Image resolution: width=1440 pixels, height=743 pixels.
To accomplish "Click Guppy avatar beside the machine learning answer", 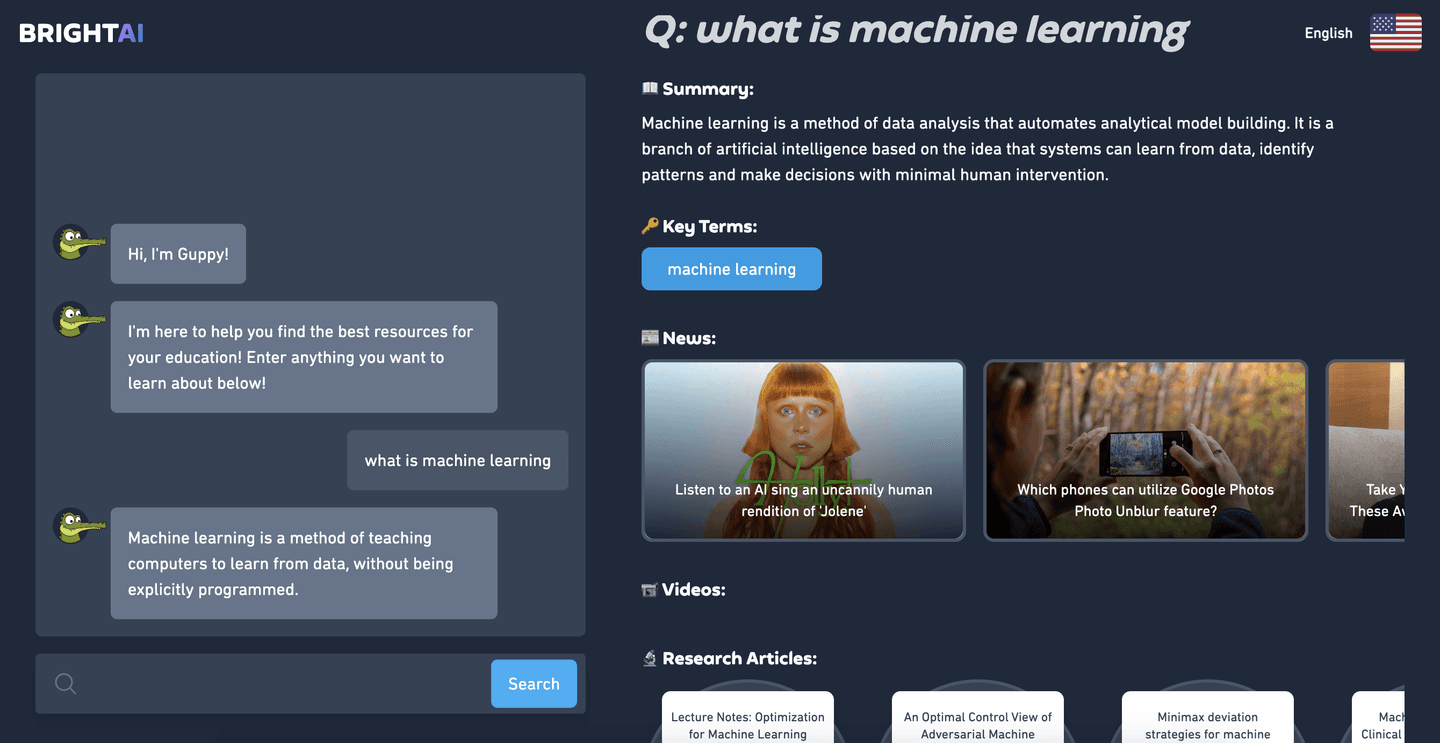I will [x=78, y=526].
